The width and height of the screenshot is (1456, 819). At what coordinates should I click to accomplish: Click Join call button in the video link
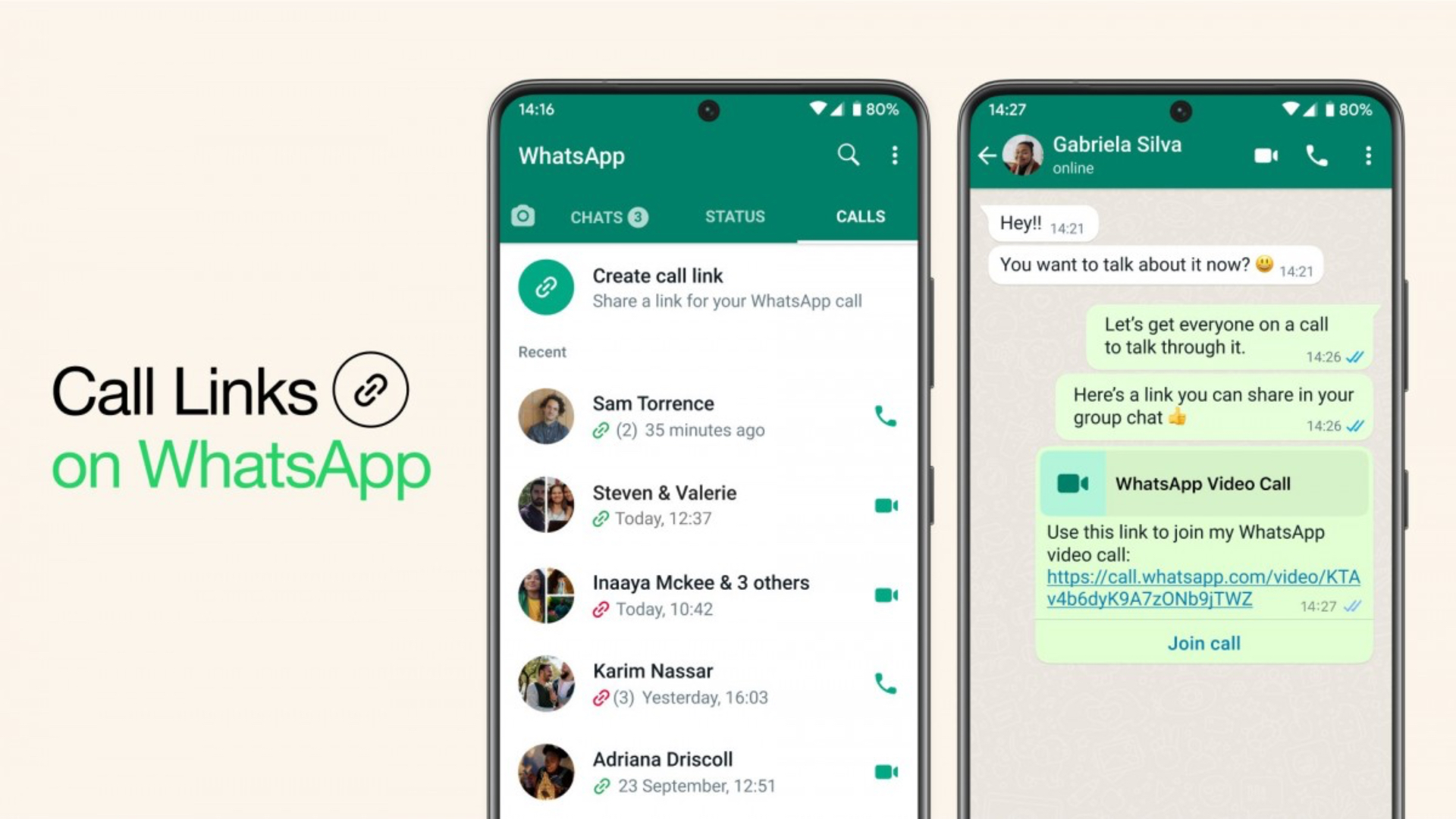(x=1202, y=643)
